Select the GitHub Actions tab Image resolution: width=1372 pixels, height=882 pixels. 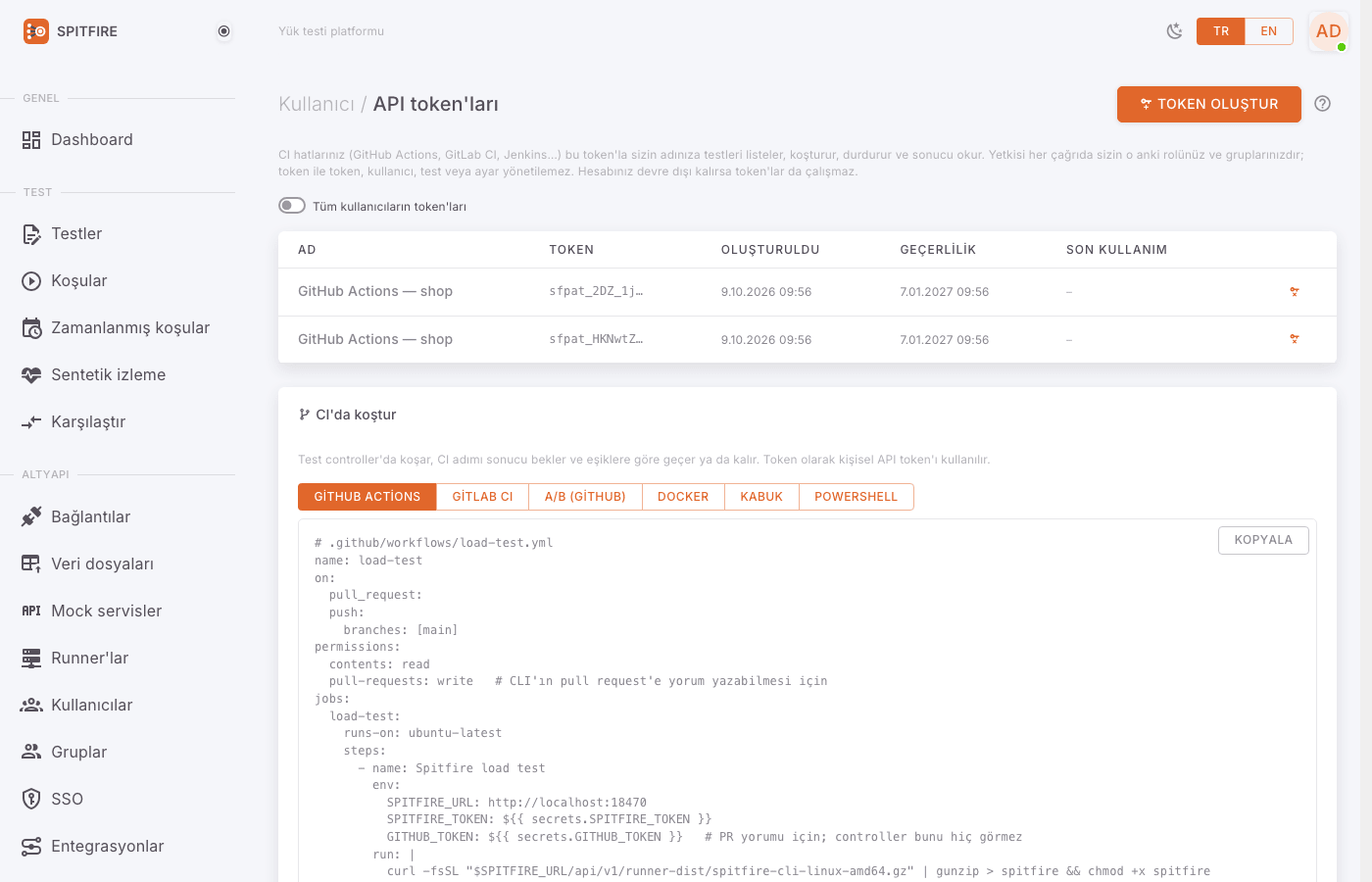coord(367,497)
